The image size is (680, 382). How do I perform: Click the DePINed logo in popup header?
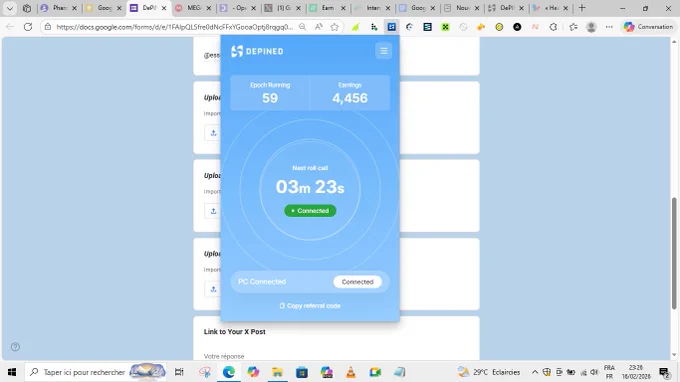coord(257,51)
